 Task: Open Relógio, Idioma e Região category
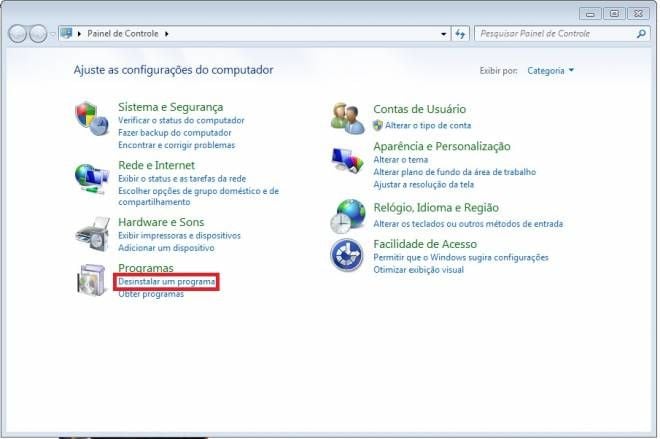coord(436,208)
